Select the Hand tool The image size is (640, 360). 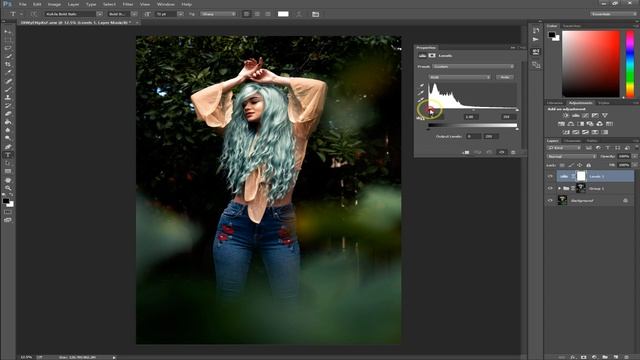point(8,180)
